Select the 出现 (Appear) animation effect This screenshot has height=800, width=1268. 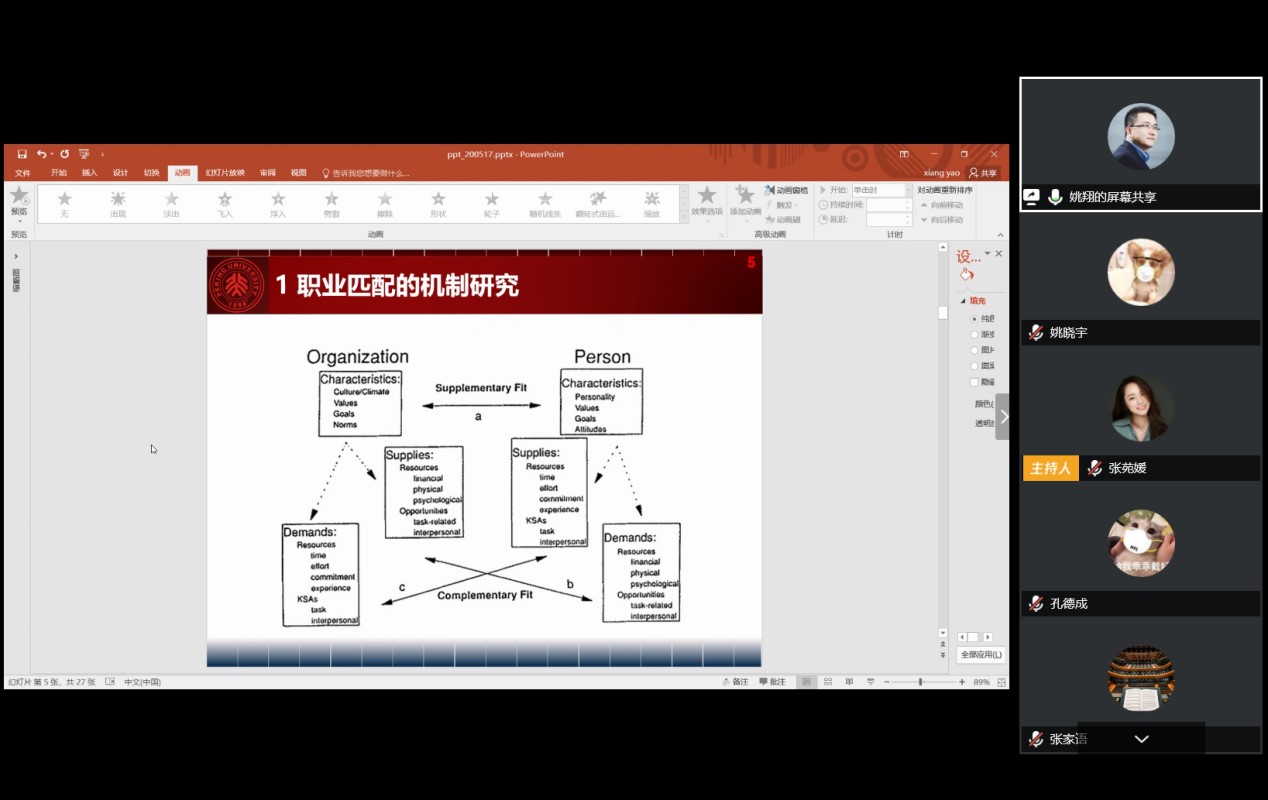(x=118, y=204)
